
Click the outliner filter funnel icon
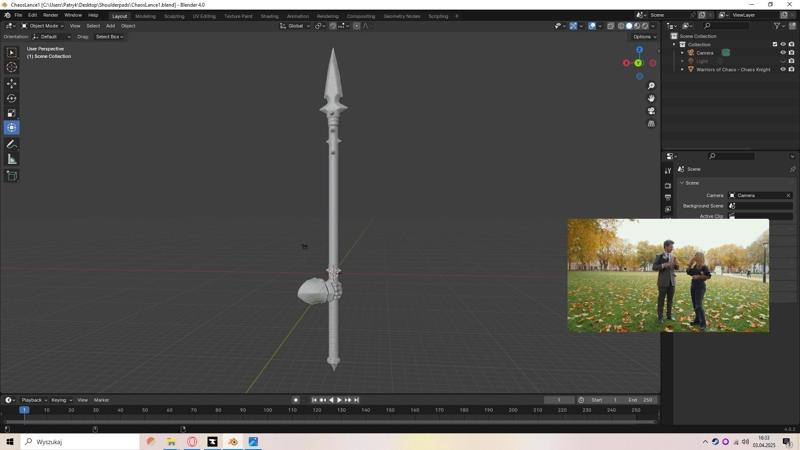(777, 26)
